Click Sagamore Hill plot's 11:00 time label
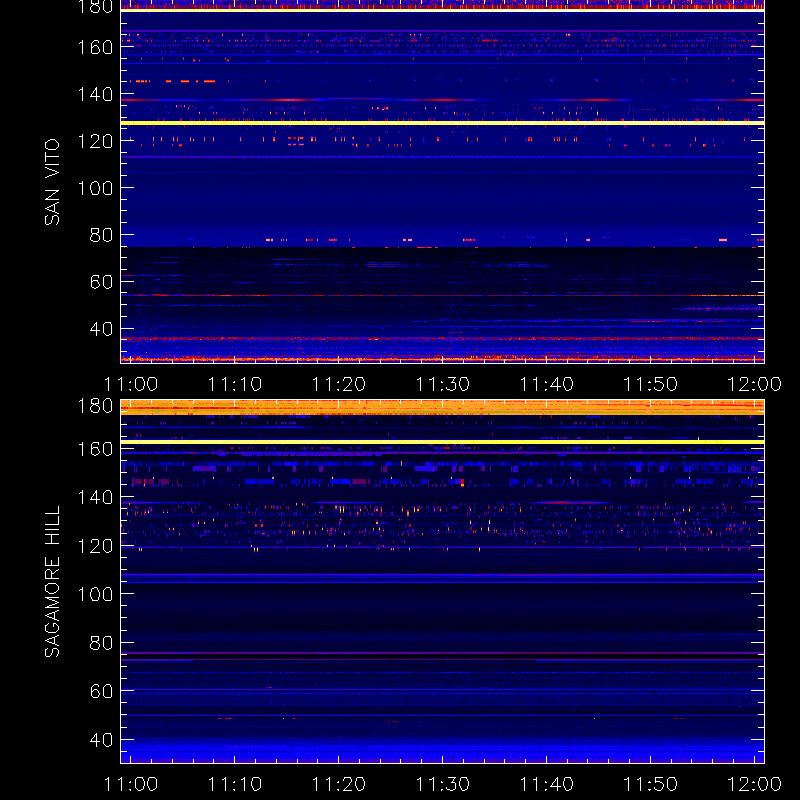This screenshot has height=800, width=800. click(x=131, y=784)
